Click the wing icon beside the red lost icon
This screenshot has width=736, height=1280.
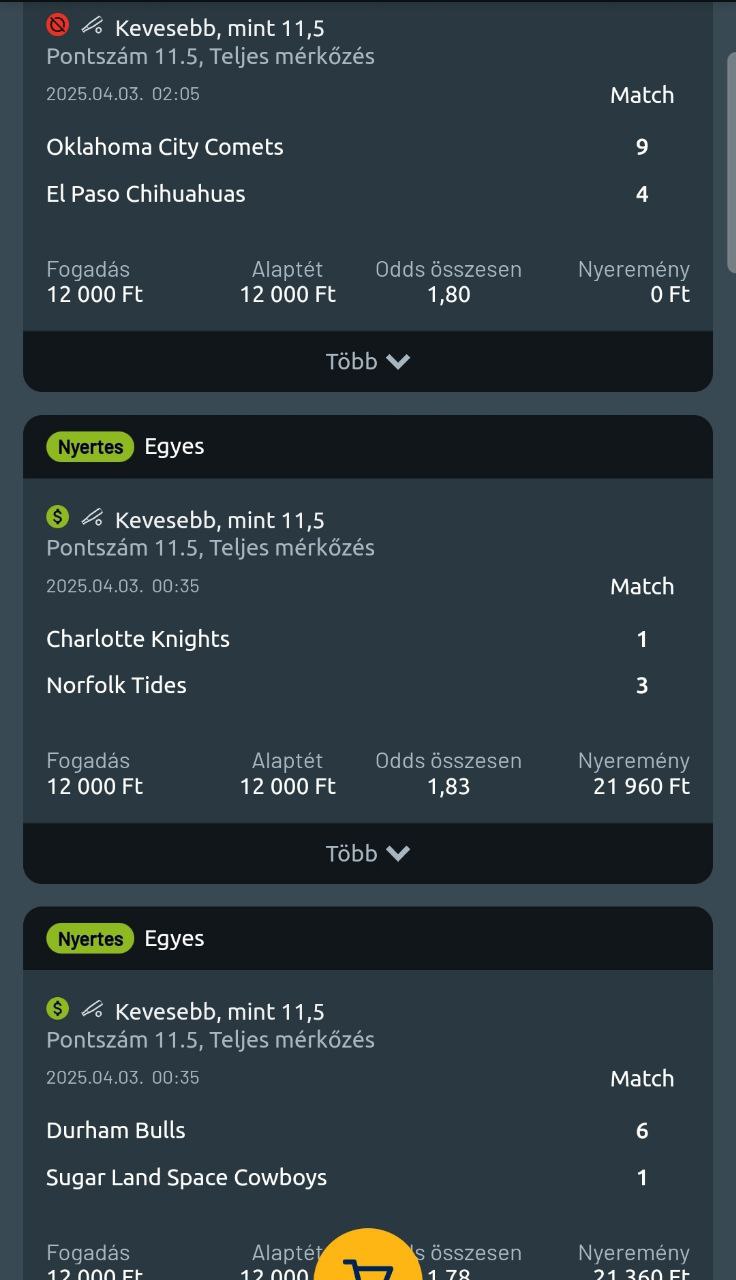[x=92, y=25]
